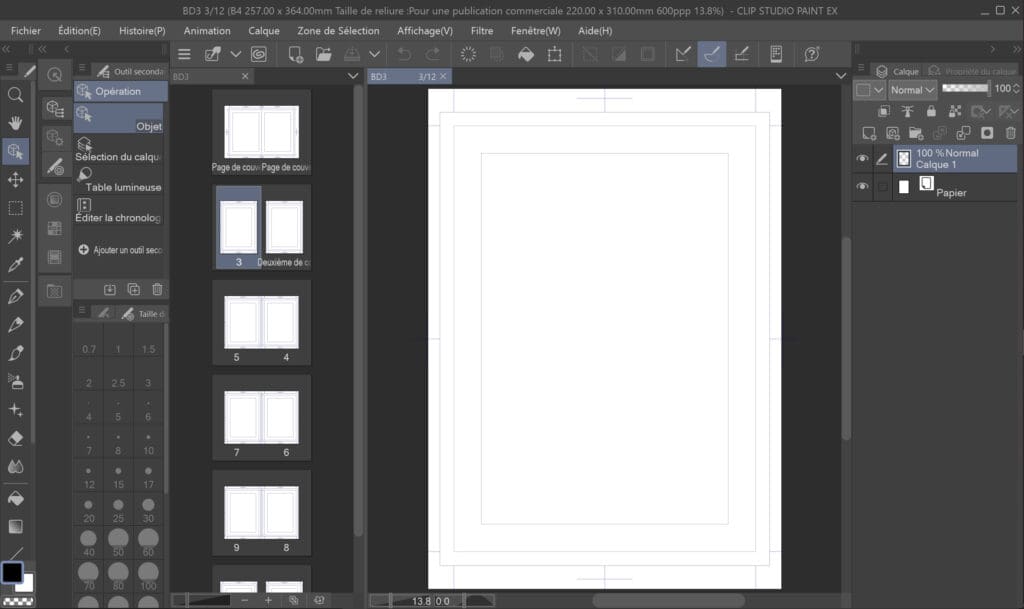The width and height of the screenshot is (1024, 609).
Task: Click the Clear dotted circle icon
Action: (468, 54)
